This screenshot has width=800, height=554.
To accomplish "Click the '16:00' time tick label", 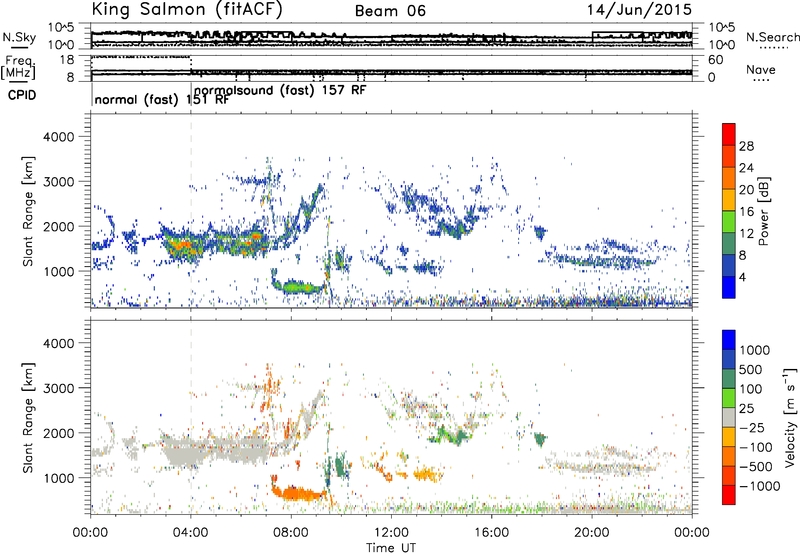I will (x=491, y=533).
